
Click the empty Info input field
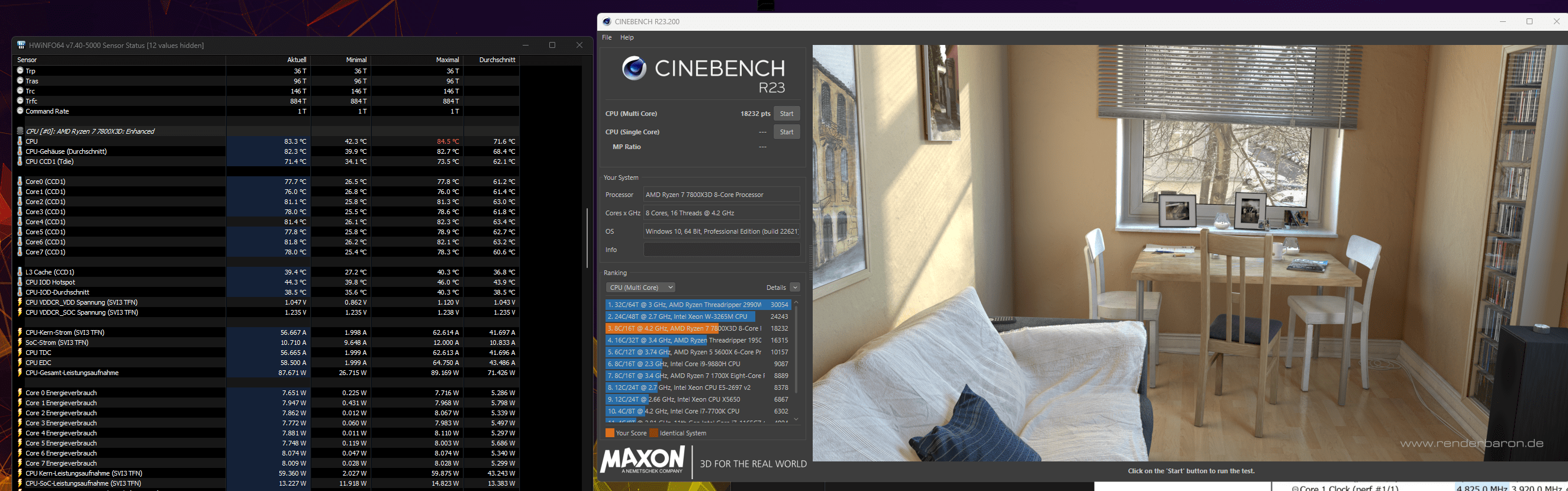point(722,250)
